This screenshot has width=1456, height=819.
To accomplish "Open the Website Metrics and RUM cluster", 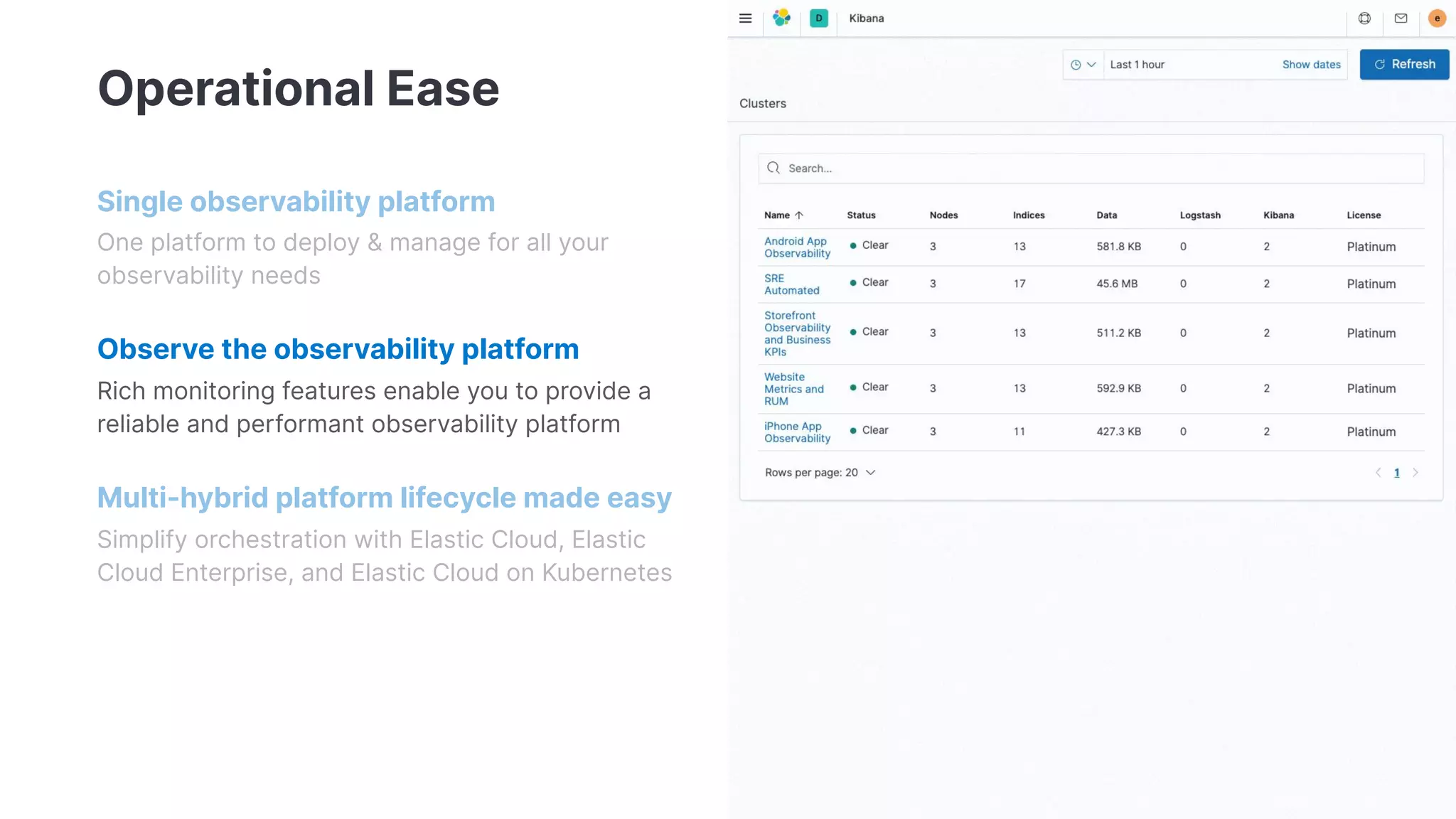I will [x=793, y=389].
